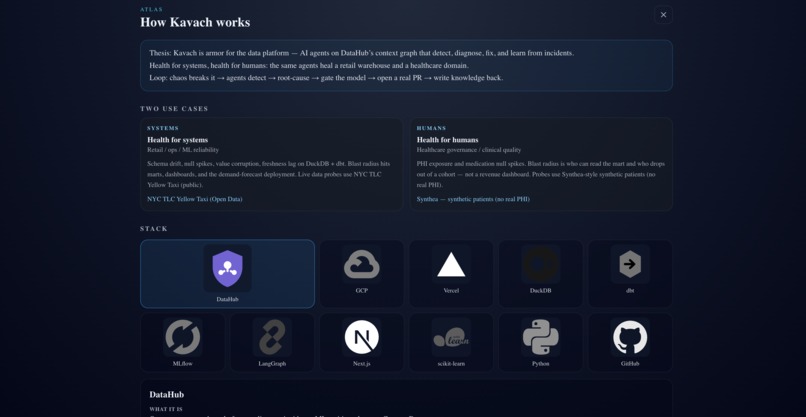The height and width of the screenshot is (417, 806).
Task: Click the Health for humans heading
Action: [x=447, y=140]
